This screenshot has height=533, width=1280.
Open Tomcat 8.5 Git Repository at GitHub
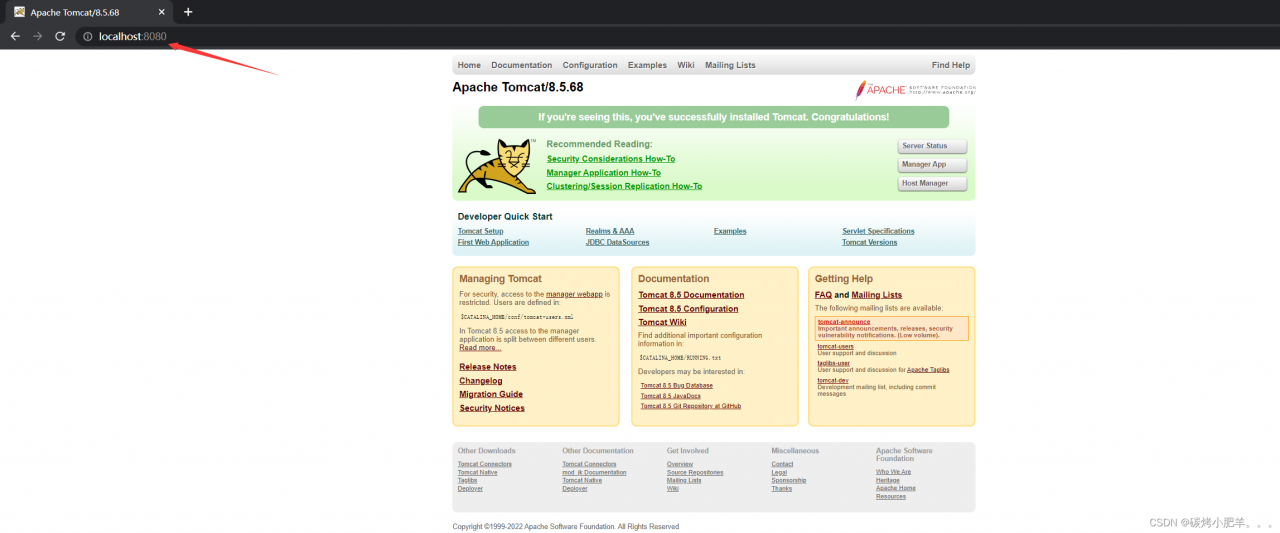tap(691, 406)
